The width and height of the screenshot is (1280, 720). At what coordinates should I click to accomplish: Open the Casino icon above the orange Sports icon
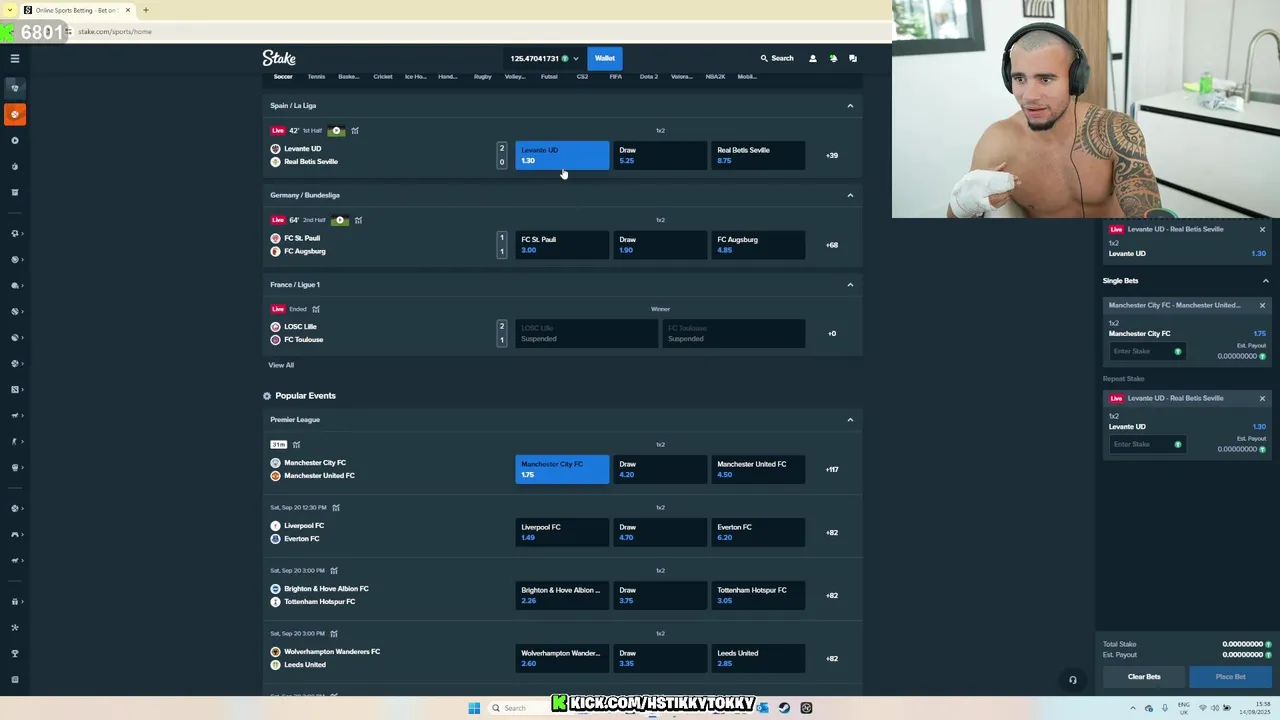(15, 88)
